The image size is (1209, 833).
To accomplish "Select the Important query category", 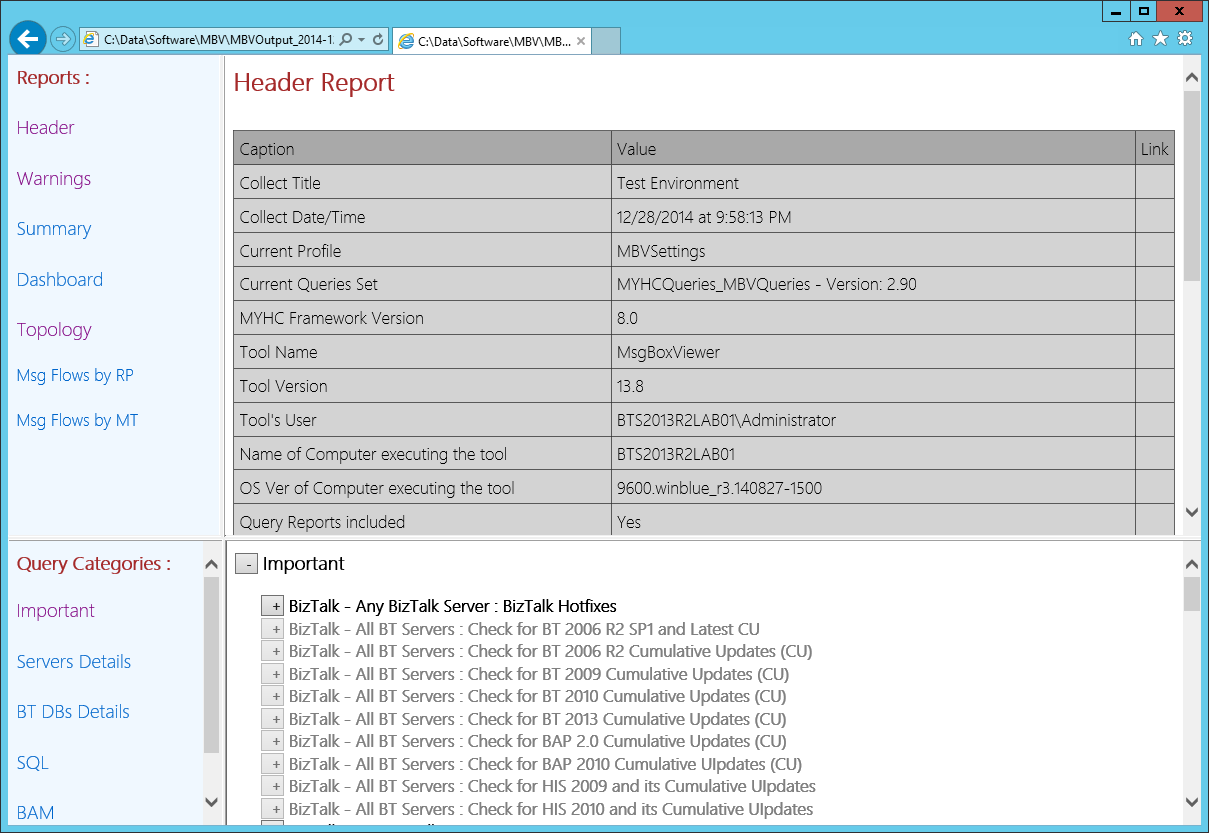I will tap(56, 611).
